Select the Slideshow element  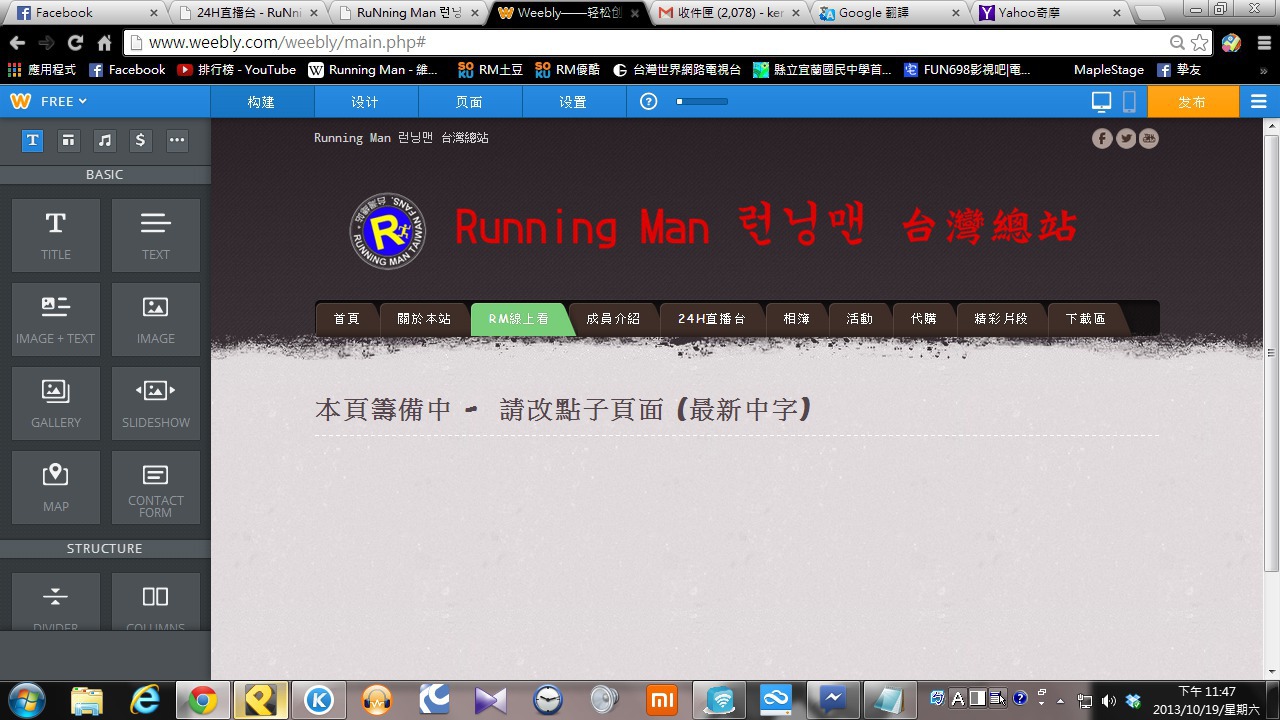point(156,403)
